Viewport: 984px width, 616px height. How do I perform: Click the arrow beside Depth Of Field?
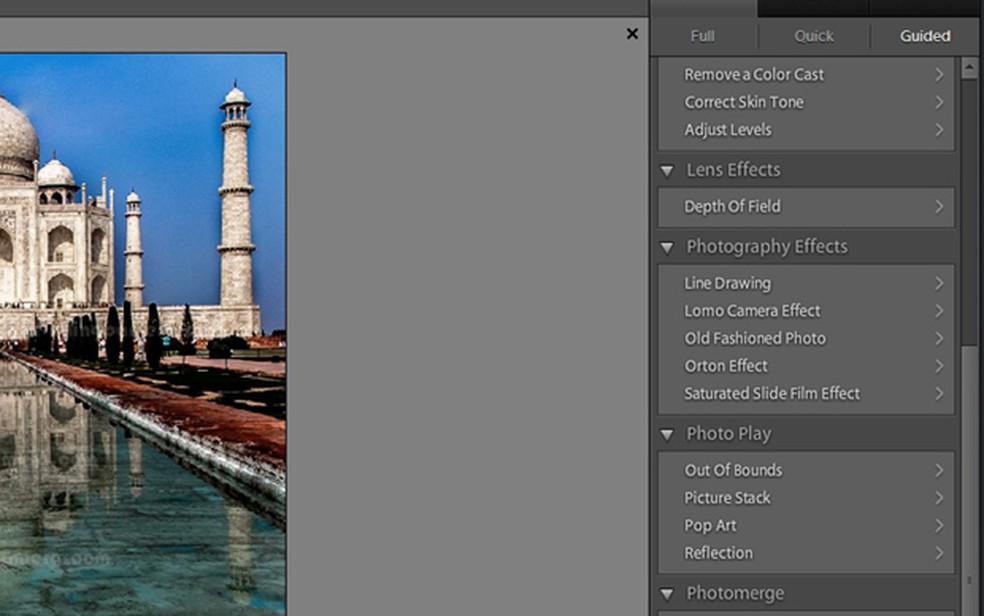pyautogui.click(x=939, y=207)
